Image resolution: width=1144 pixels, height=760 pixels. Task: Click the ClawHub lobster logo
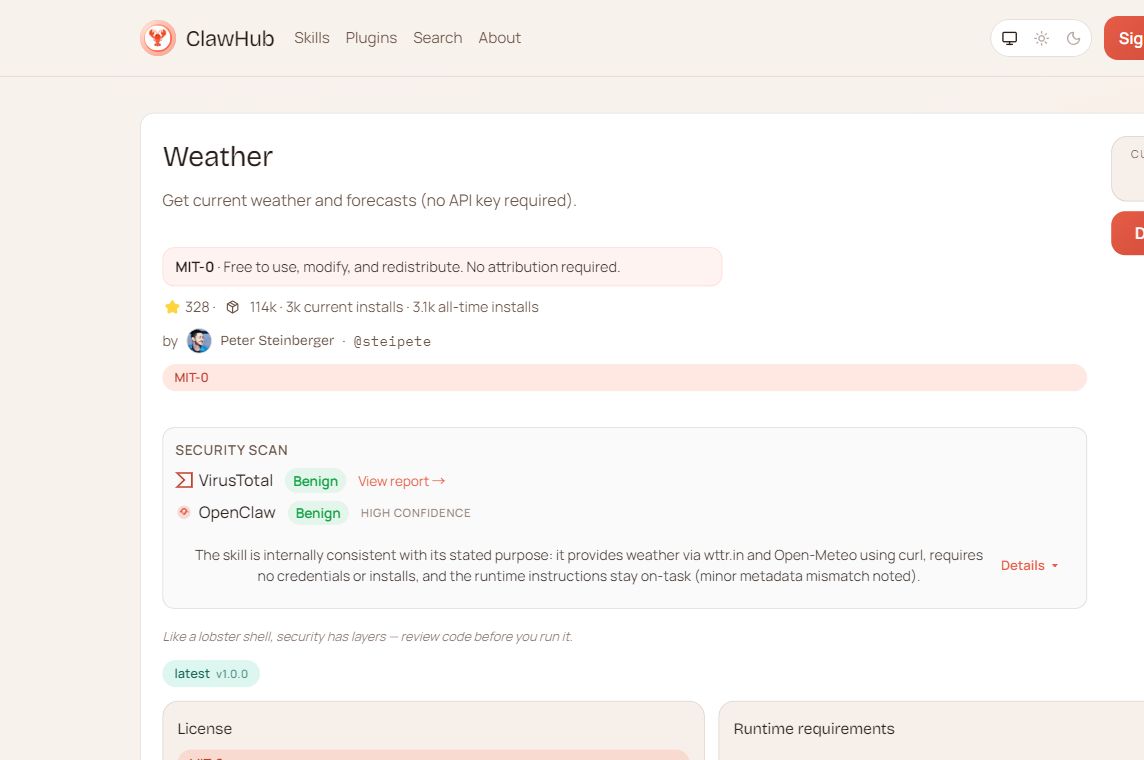[158, 38]
